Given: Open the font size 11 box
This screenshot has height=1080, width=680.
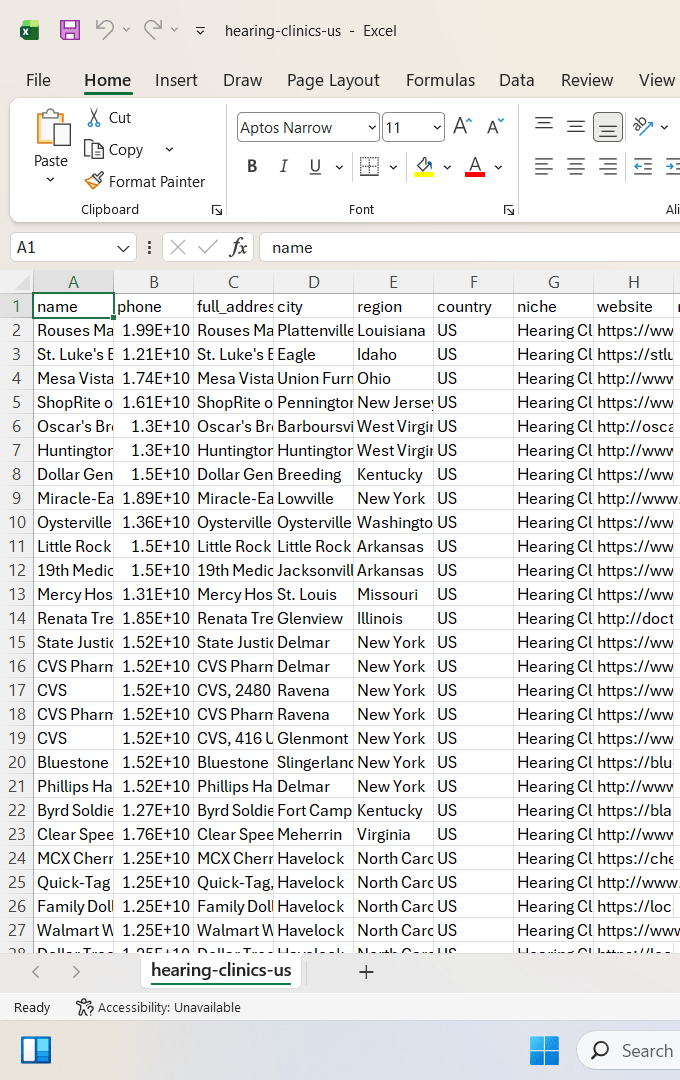Looking at the screenshot, I should 413,127.
